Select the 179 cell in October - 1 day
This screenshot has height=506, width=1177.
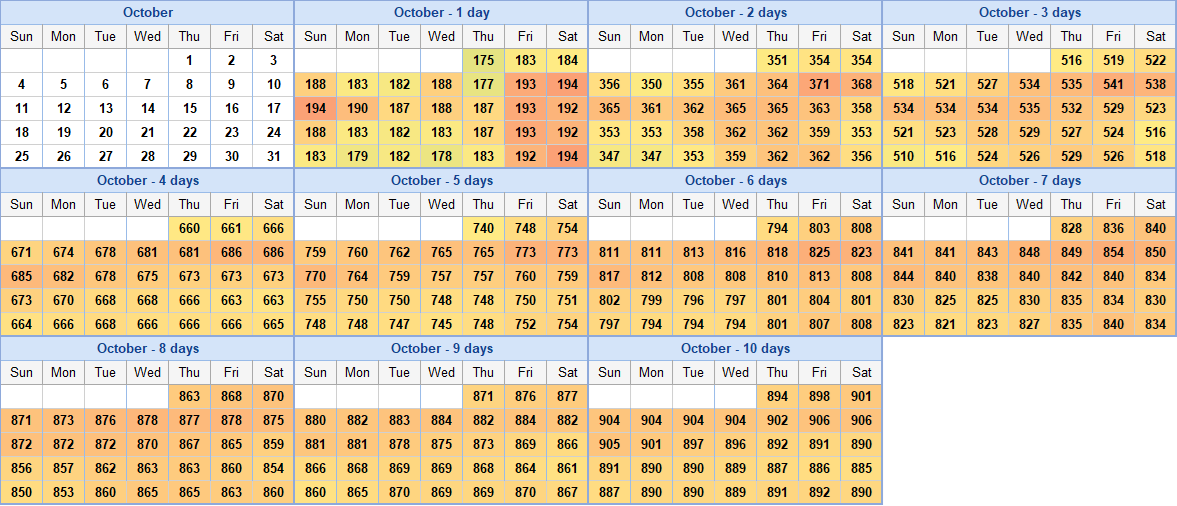357,156
